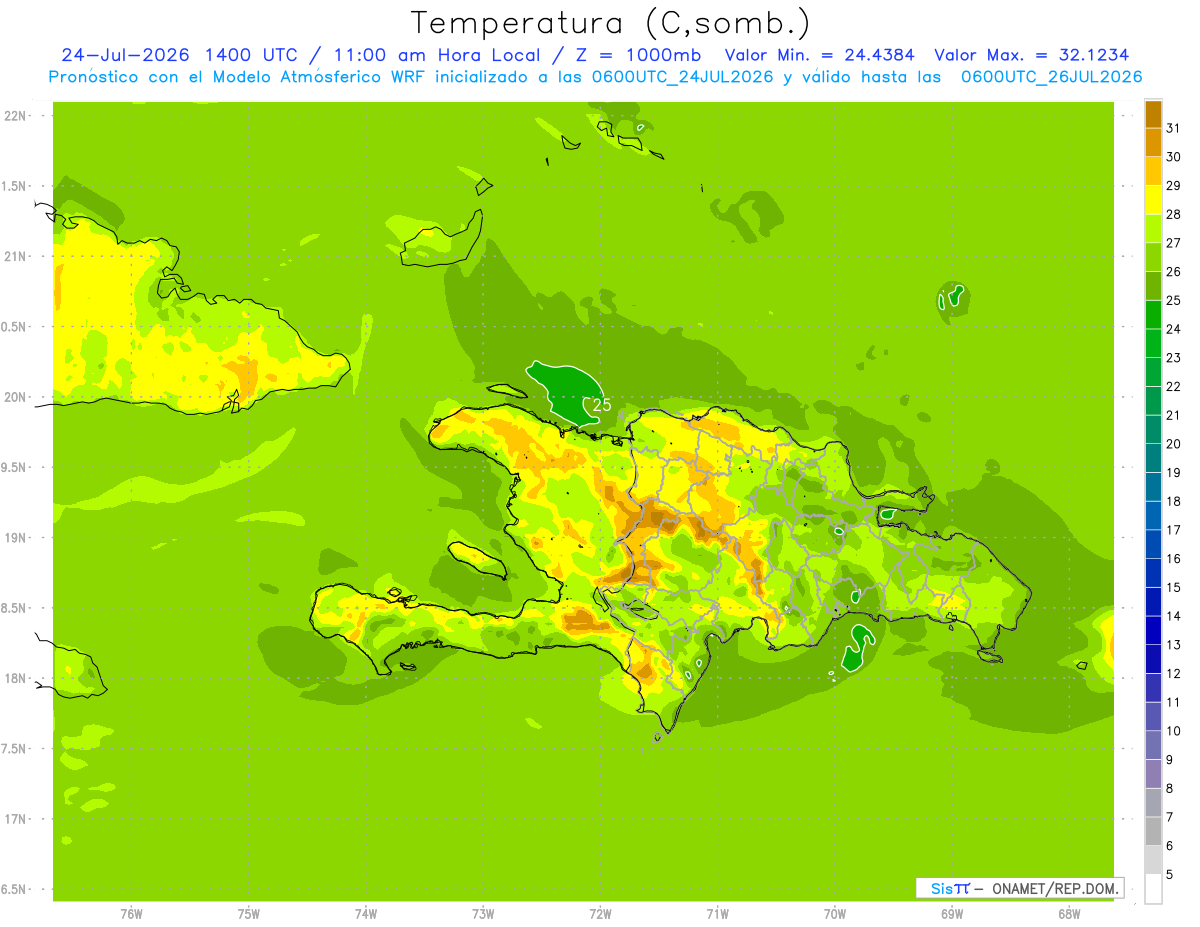This screenshot has width=1200, height=927.
Task: Click the '18N' latitude label
Action: click(x=15, y=678)
